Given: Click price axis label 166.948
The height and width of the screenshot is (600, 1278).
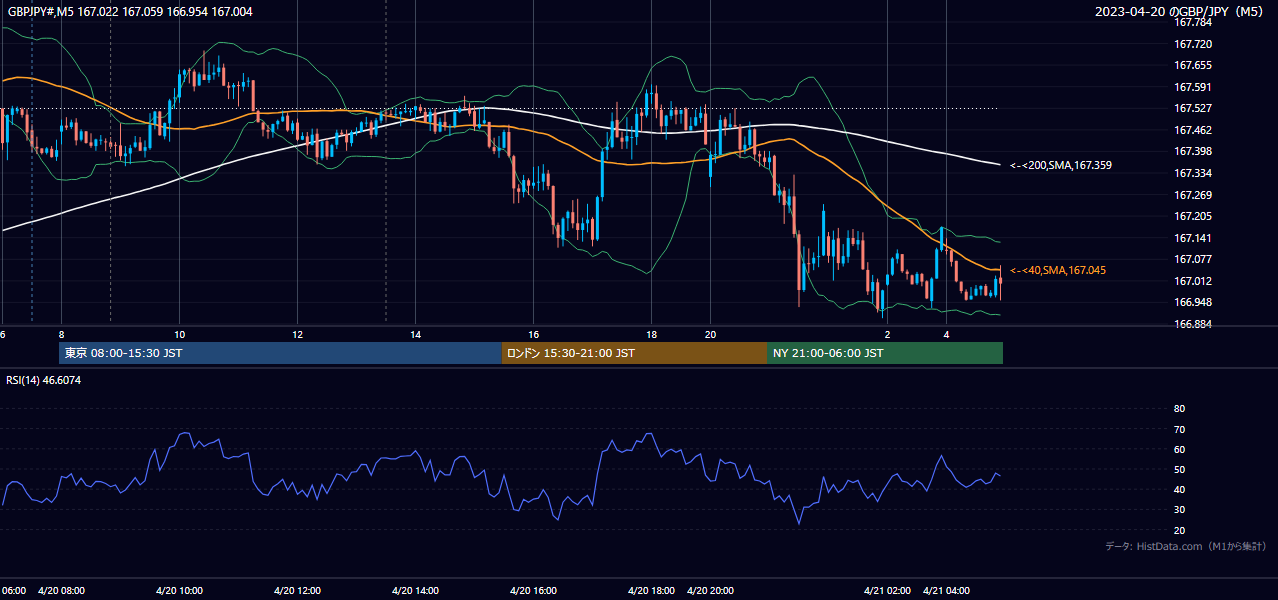Looking at the screenshot, I should pyautogui.click(x=1192, y=302).
